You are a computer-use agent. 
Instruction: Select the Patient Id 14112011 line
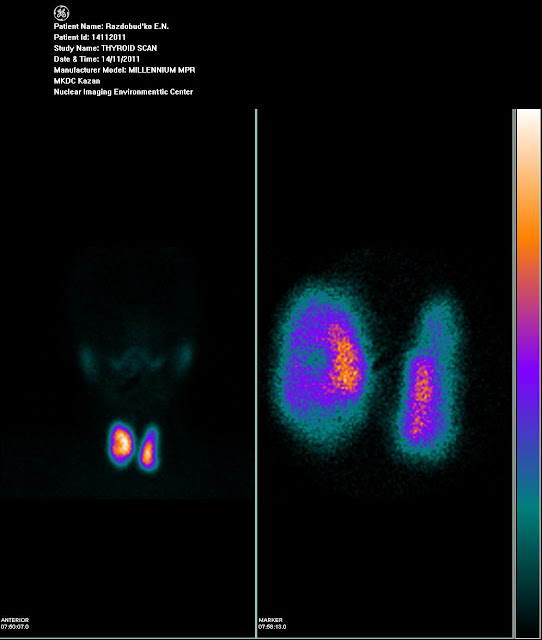(x=89, y=37)
